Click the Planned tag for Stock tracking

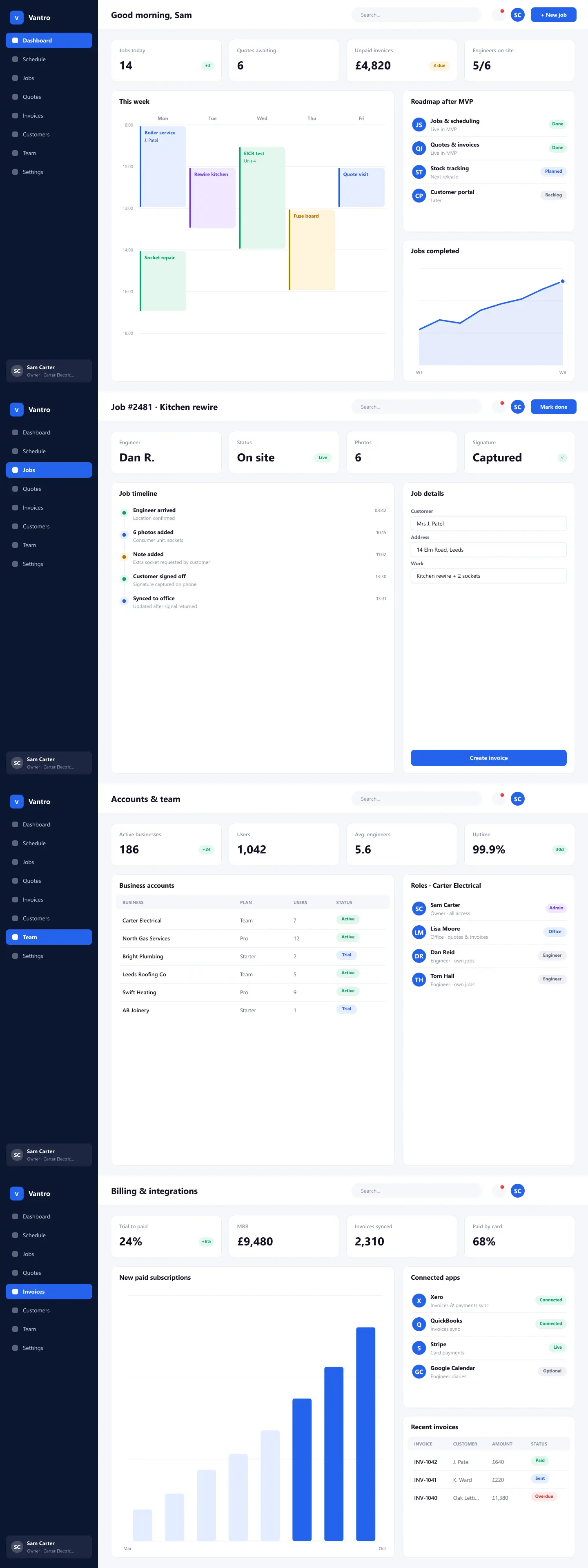(553, 171)
